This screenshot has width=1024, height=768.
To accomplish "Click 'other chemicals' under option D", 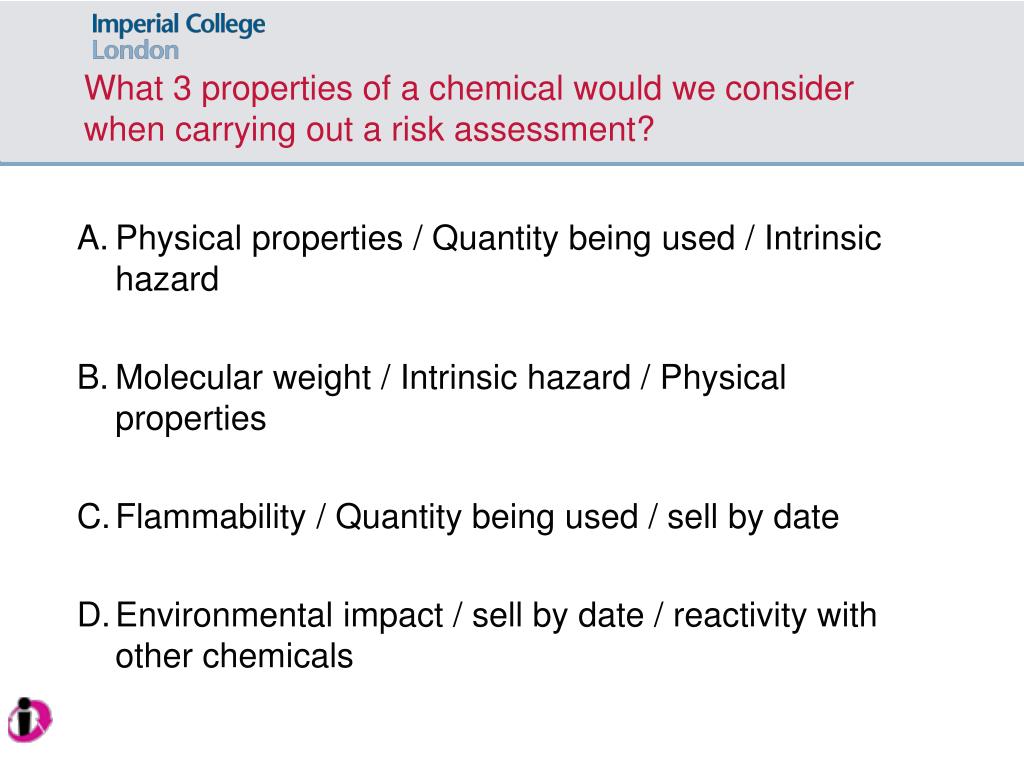I will pyautogui.click(x=234, y=656).
